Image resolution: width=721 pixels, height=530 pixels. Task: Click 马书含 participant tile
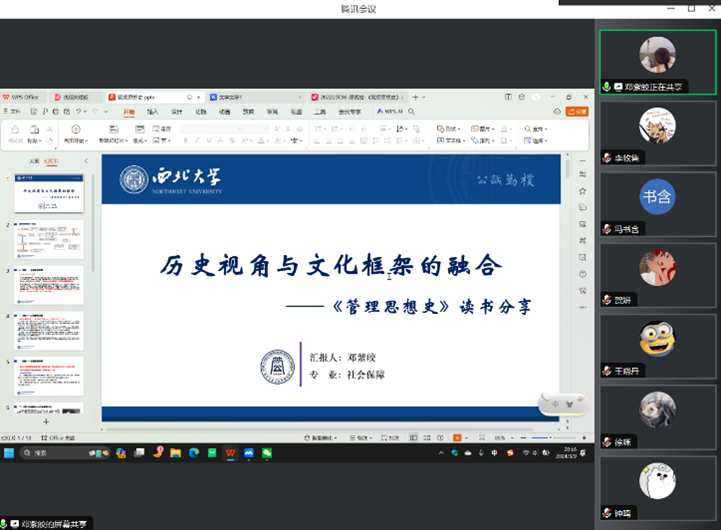coord(657,203)
